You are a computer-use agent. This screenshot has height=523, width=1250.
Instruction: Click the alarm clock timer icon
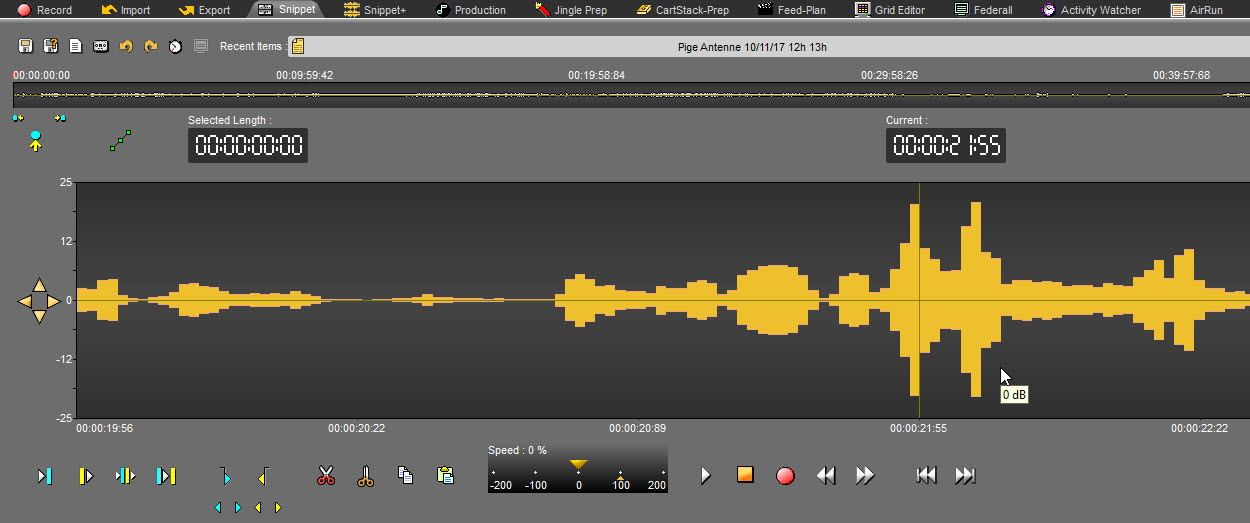(175, 47)
